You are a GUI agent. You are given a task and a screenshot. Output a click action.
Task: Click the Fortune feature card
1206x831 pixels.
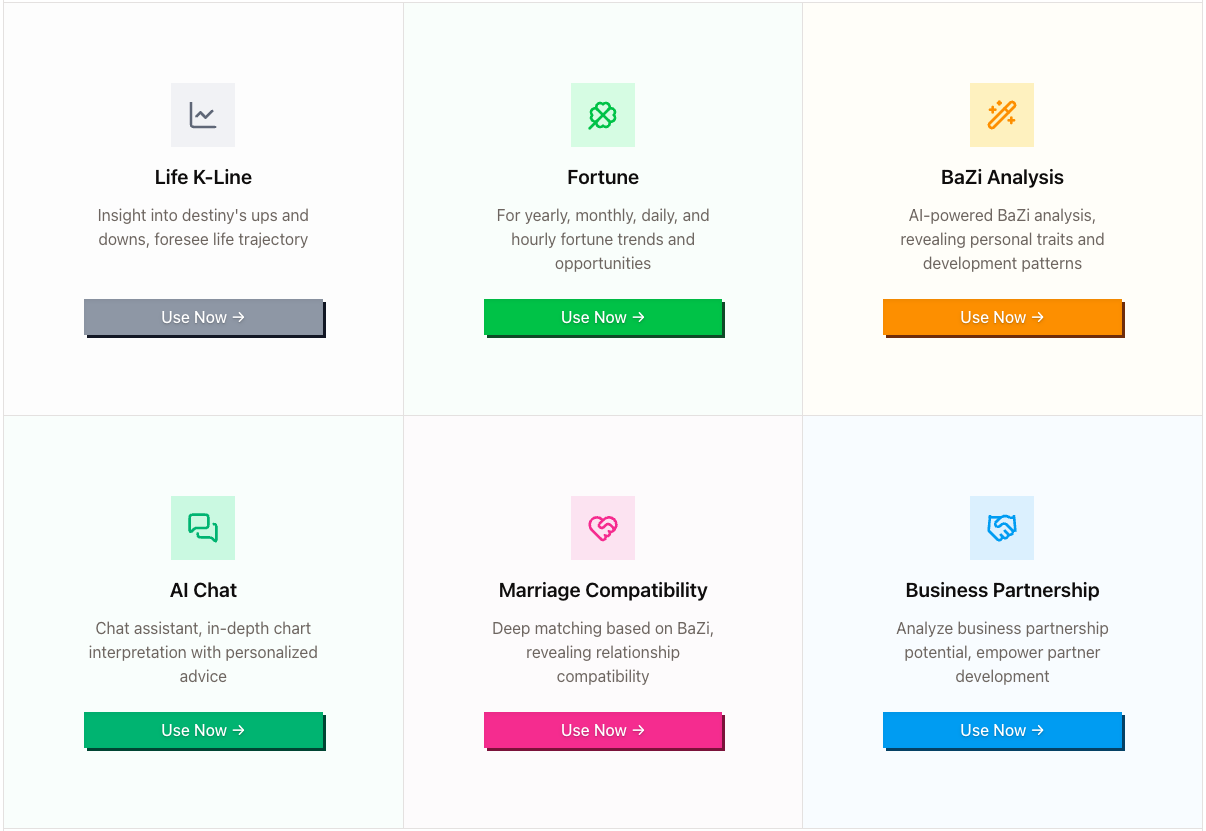(603, 208)
